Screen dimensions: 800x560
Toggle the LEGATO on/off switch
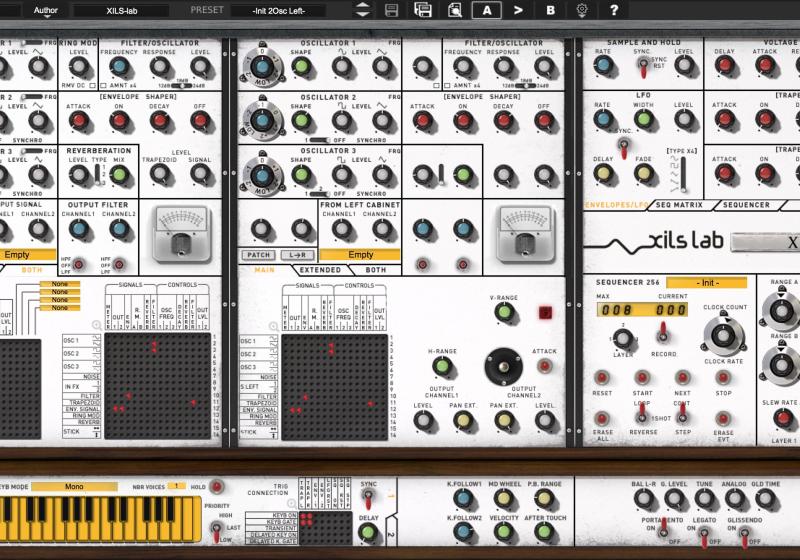point(704,536)
